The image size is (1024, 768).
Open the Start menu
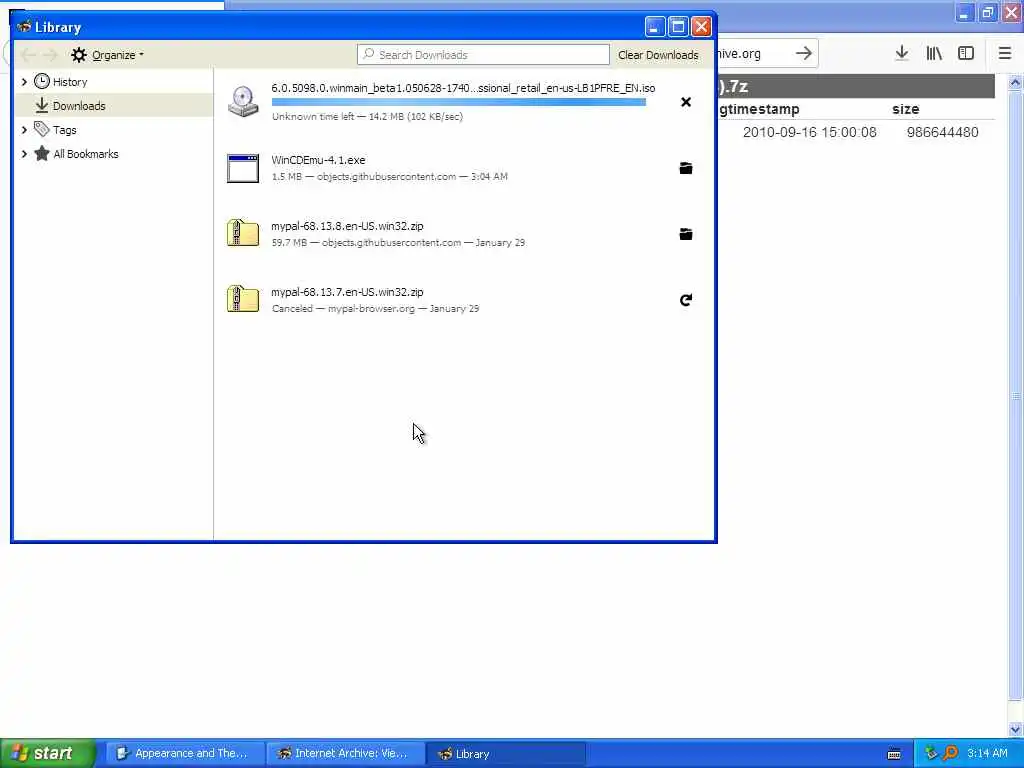click(x=48, y=753)
